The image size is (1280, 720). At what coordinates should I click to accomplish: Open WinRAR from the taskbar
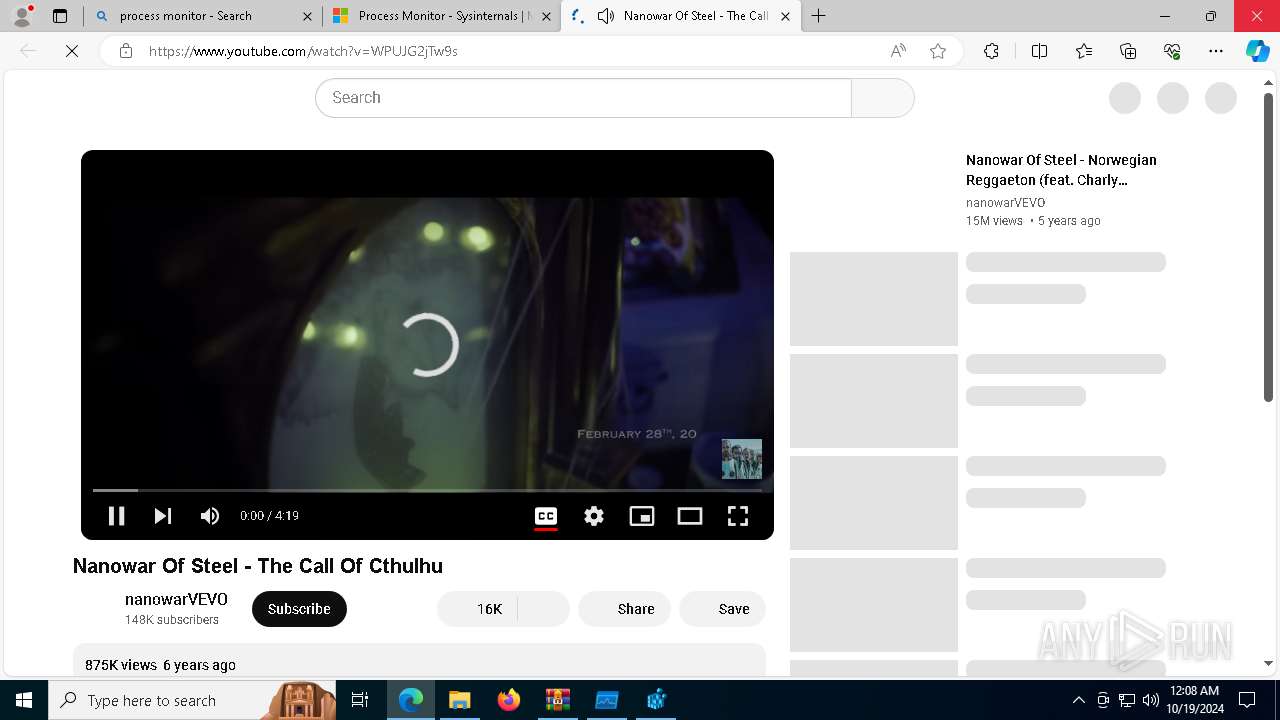558,700
